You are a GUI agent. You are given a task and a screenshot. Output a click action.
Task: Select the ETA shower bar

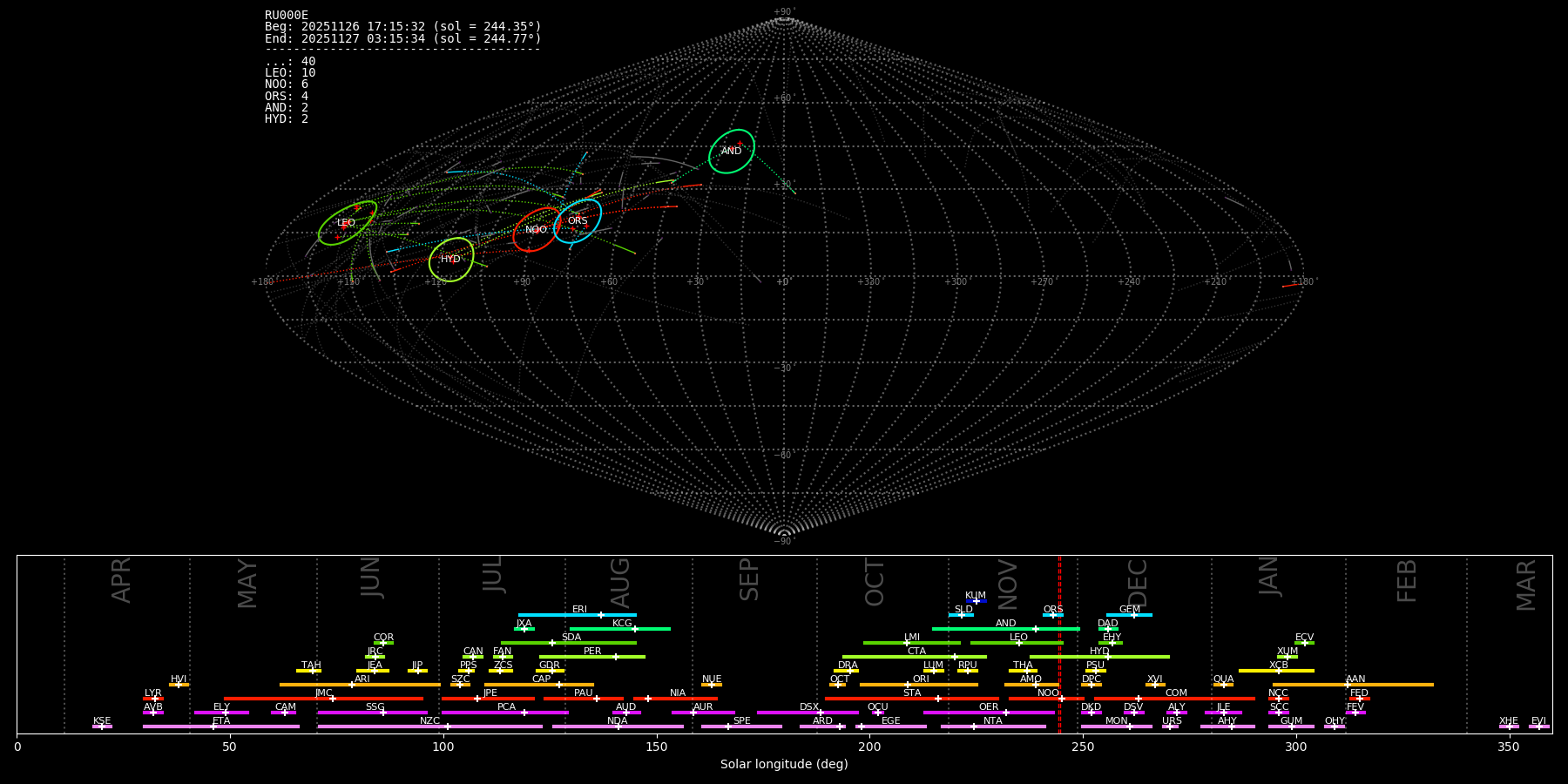[x=221, y=727]
